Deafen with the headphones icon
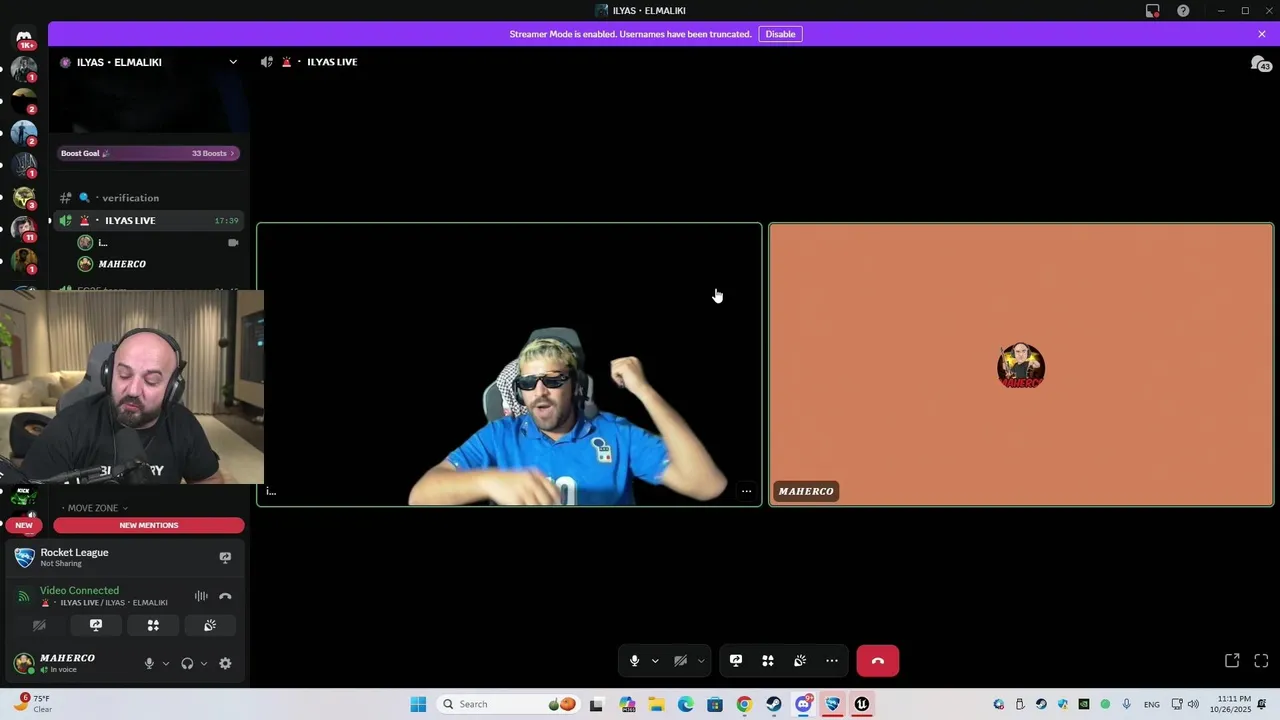Screen dimensions: 1280x720 point(187,663)
